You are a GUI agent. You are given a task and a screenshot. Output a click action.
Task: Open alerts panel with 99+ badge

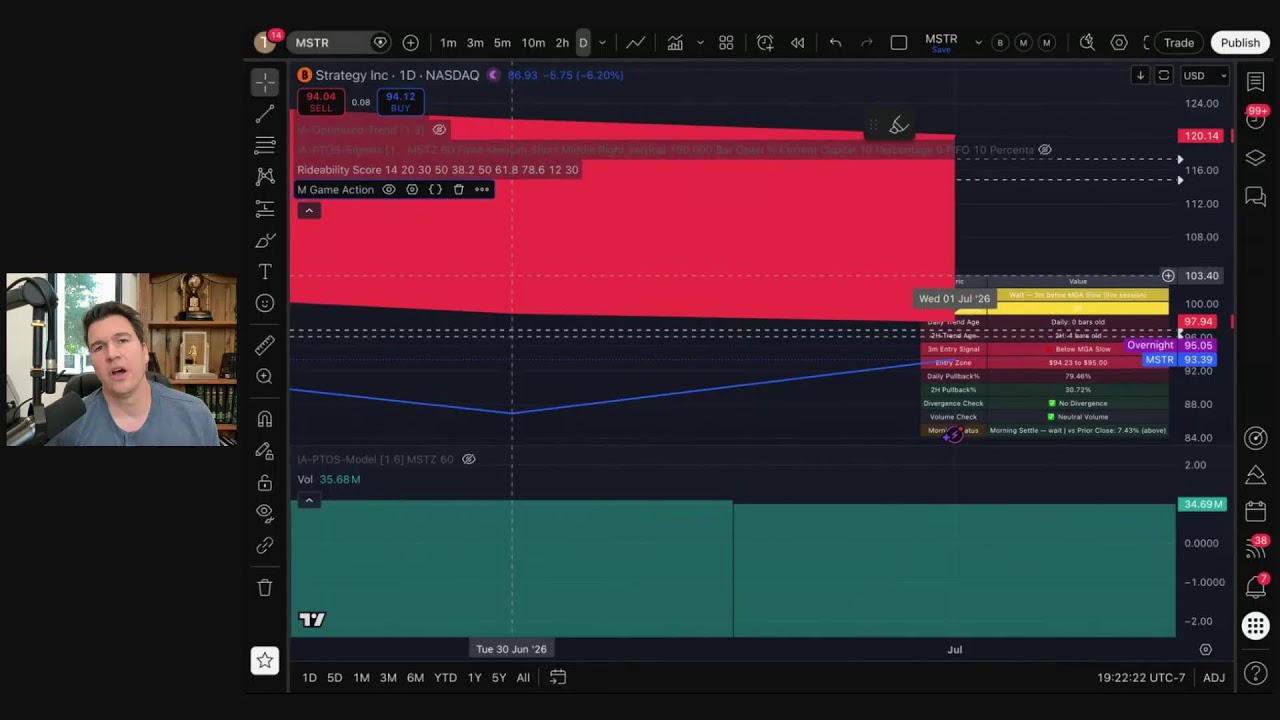(x=1256, y=118)
